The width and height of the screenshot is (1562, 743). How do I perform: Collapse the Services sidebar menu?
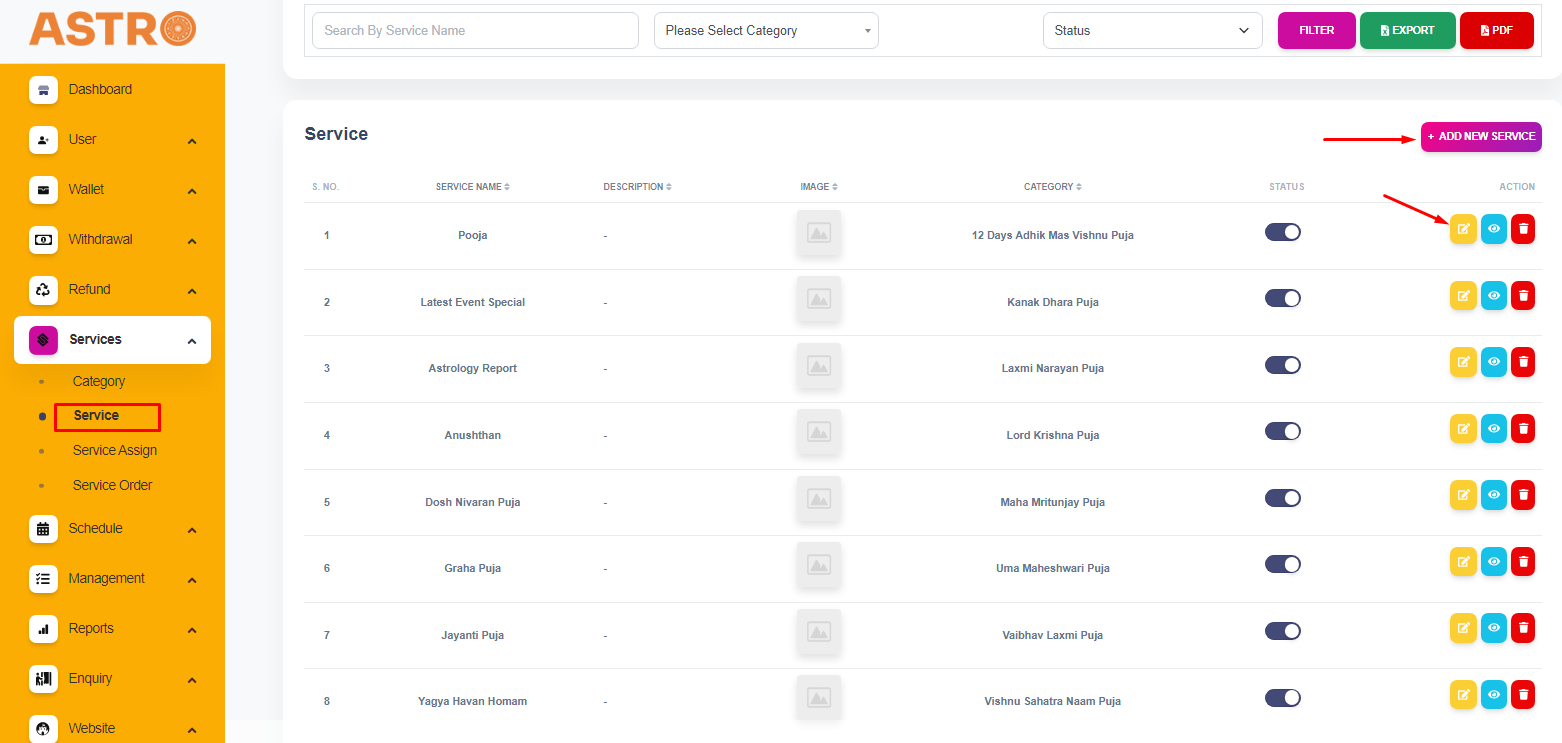[112, 340]
